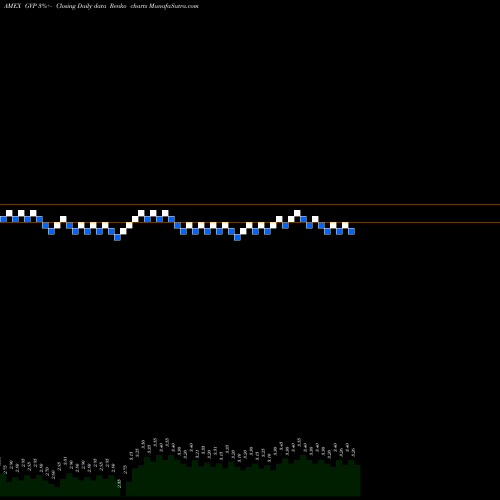Select the last blue Renko brick on the right
The image size is (500, 500).
click(351, 231)
